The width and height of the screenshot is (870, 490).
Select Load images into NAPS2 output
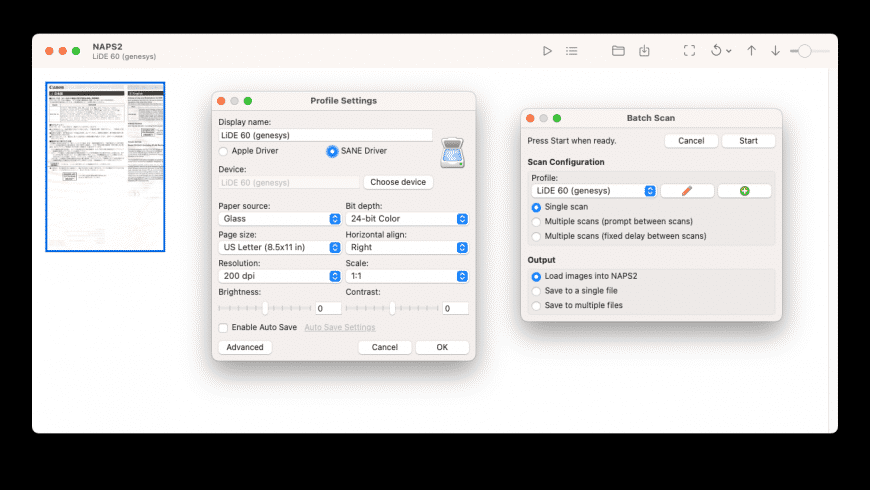click(536, 276)
